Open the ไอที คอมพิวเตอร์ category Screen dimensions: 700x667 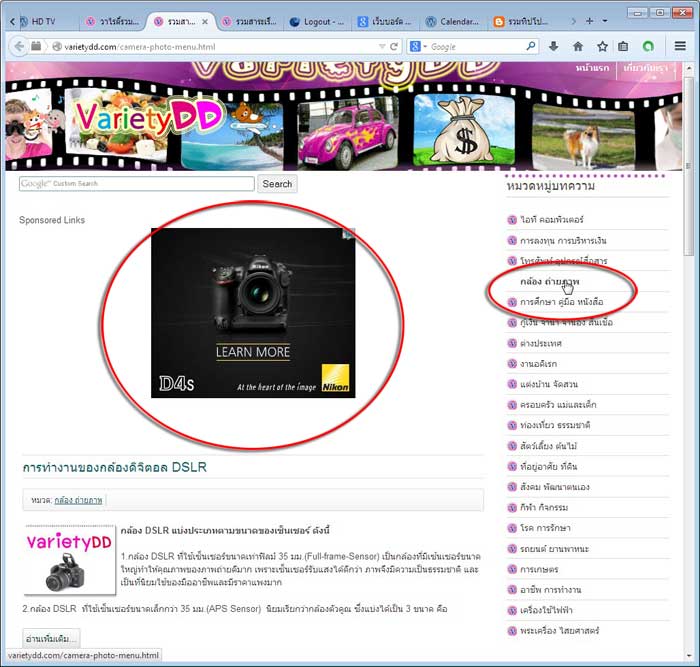tap(552, 220)
